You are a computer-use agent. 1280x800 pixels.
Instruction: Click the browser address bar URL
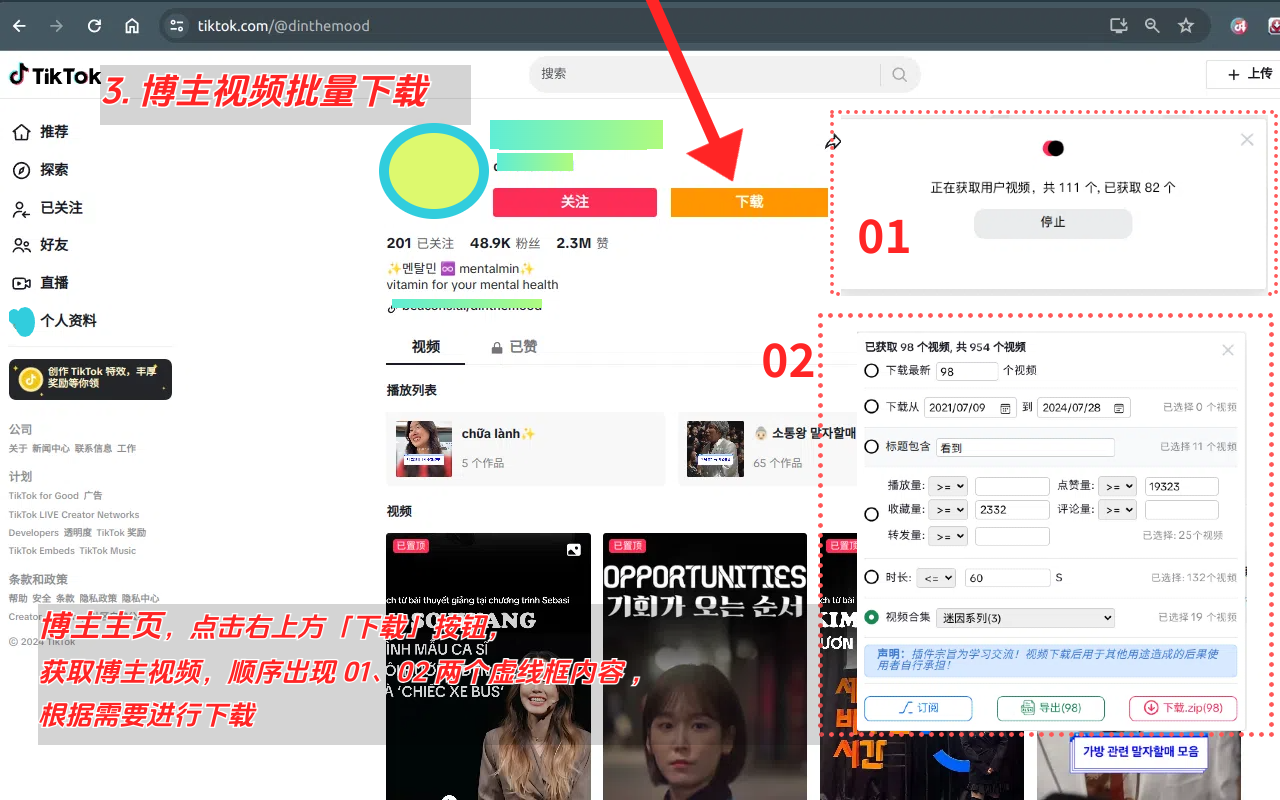(284, 26)
